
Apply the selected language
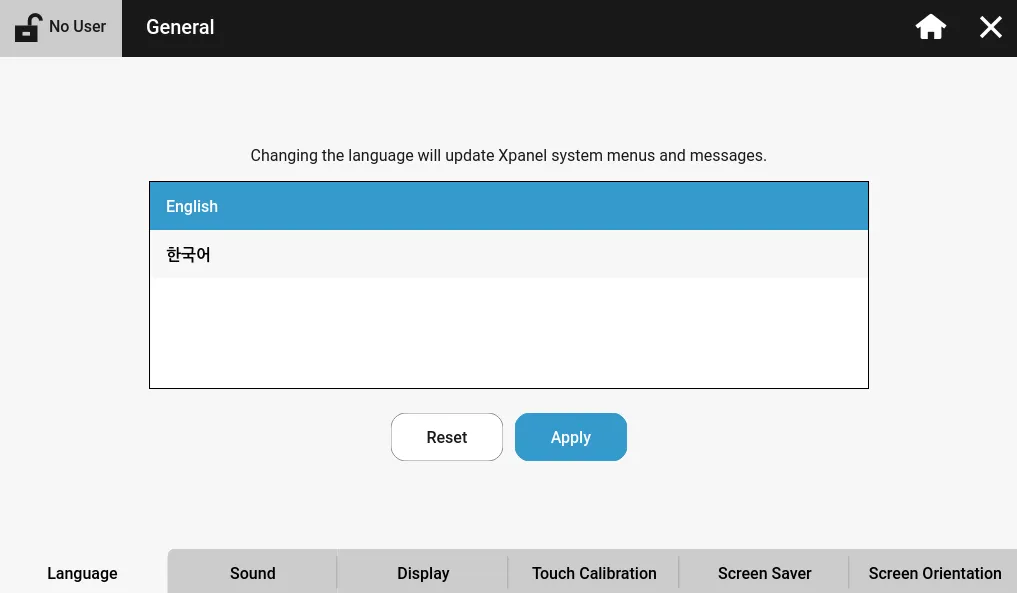pos(570,437)
